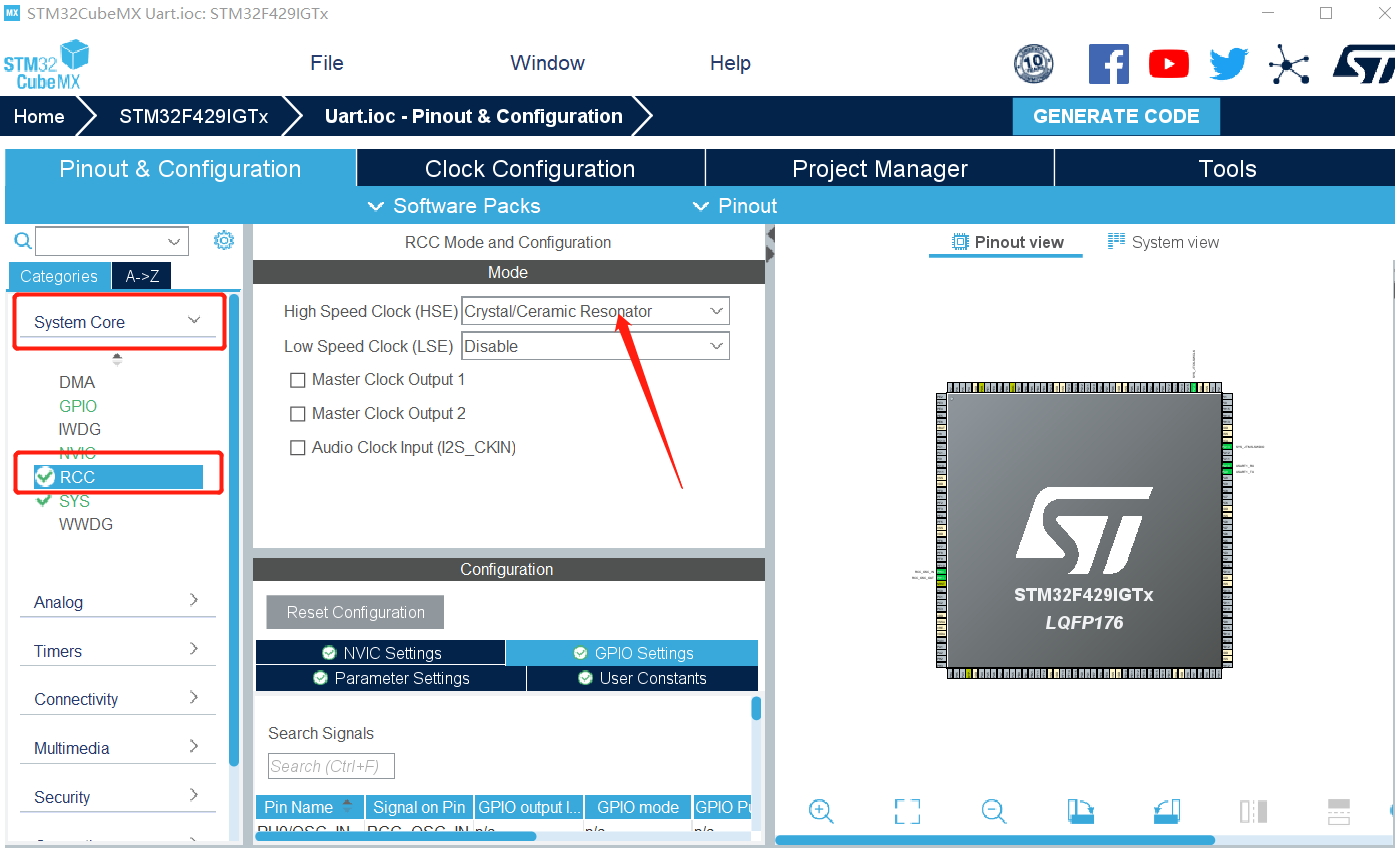Rotate the chip clockwise

(x=1080, y=811)
